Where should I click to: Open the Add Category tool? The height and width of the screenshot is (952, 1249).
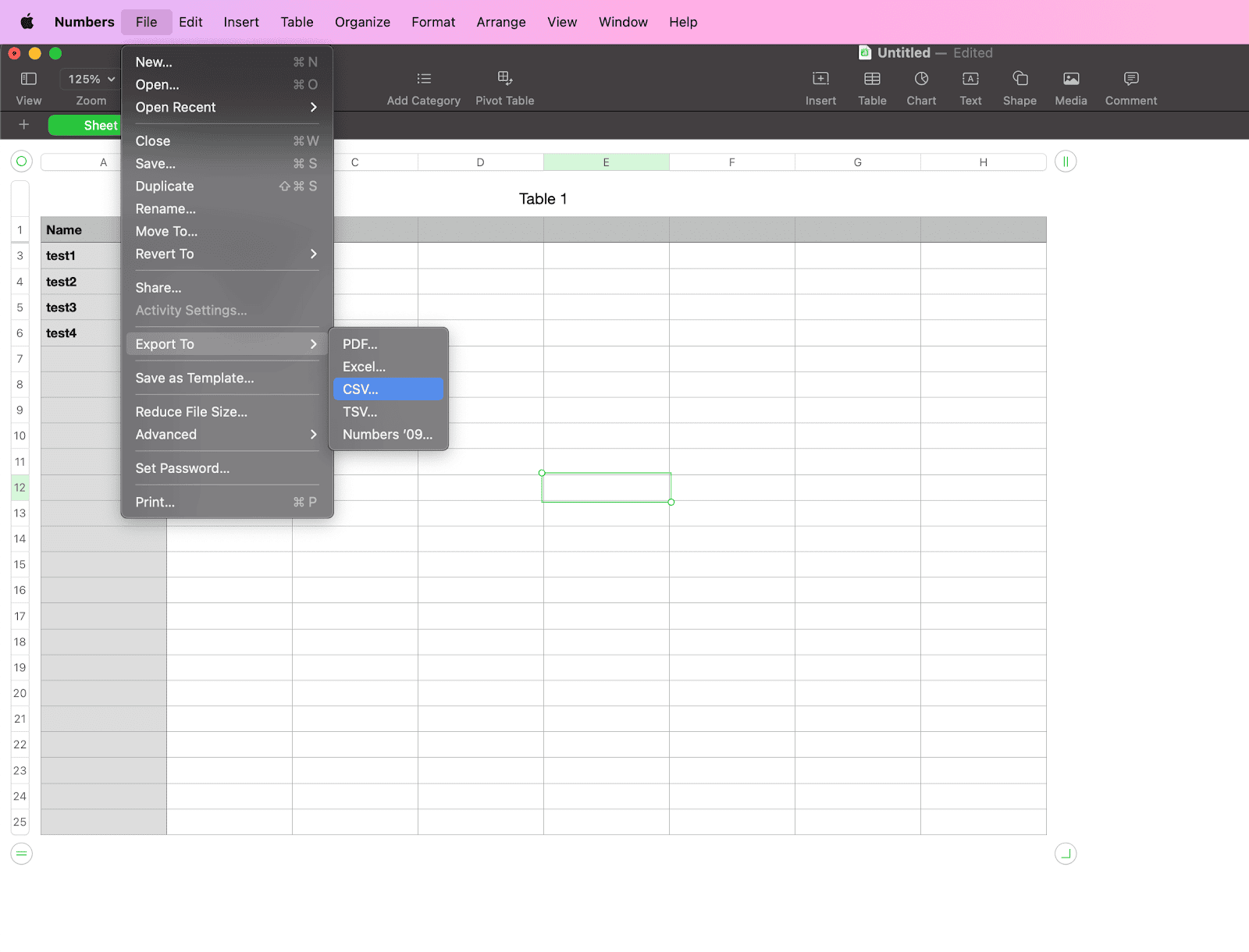423,86
